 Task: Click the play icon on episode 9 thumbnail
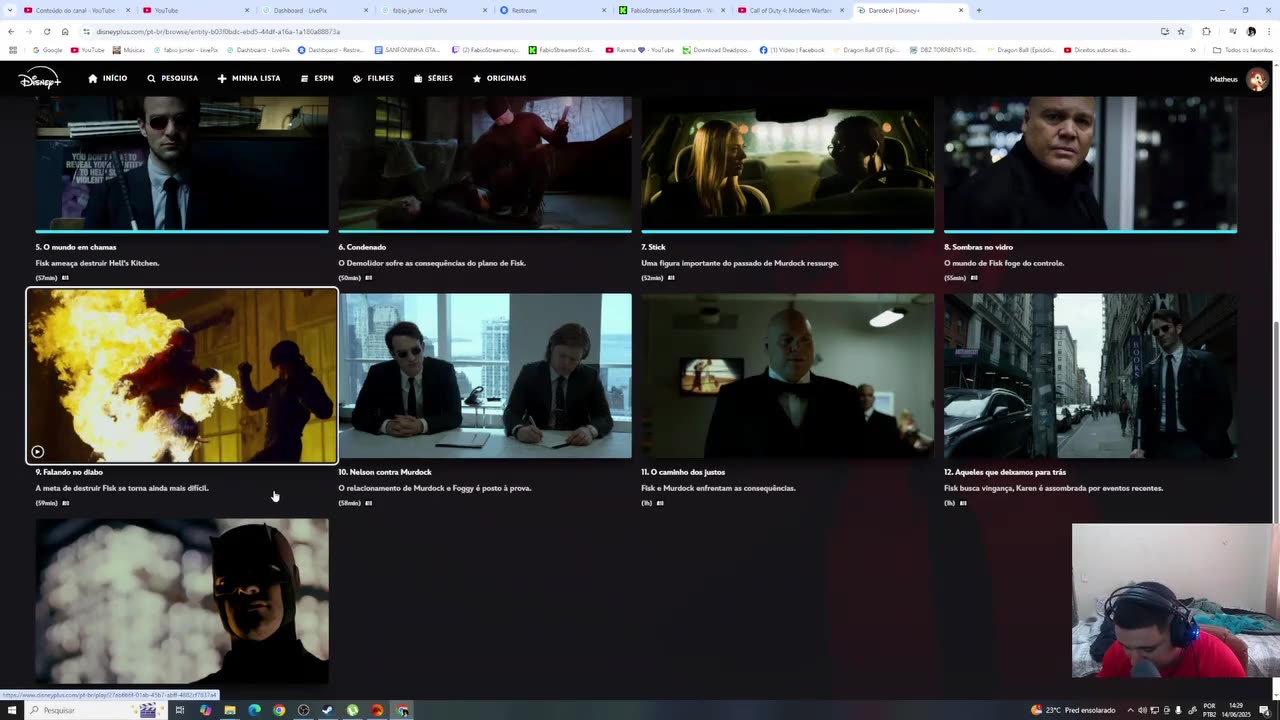(x=38, y=451)
